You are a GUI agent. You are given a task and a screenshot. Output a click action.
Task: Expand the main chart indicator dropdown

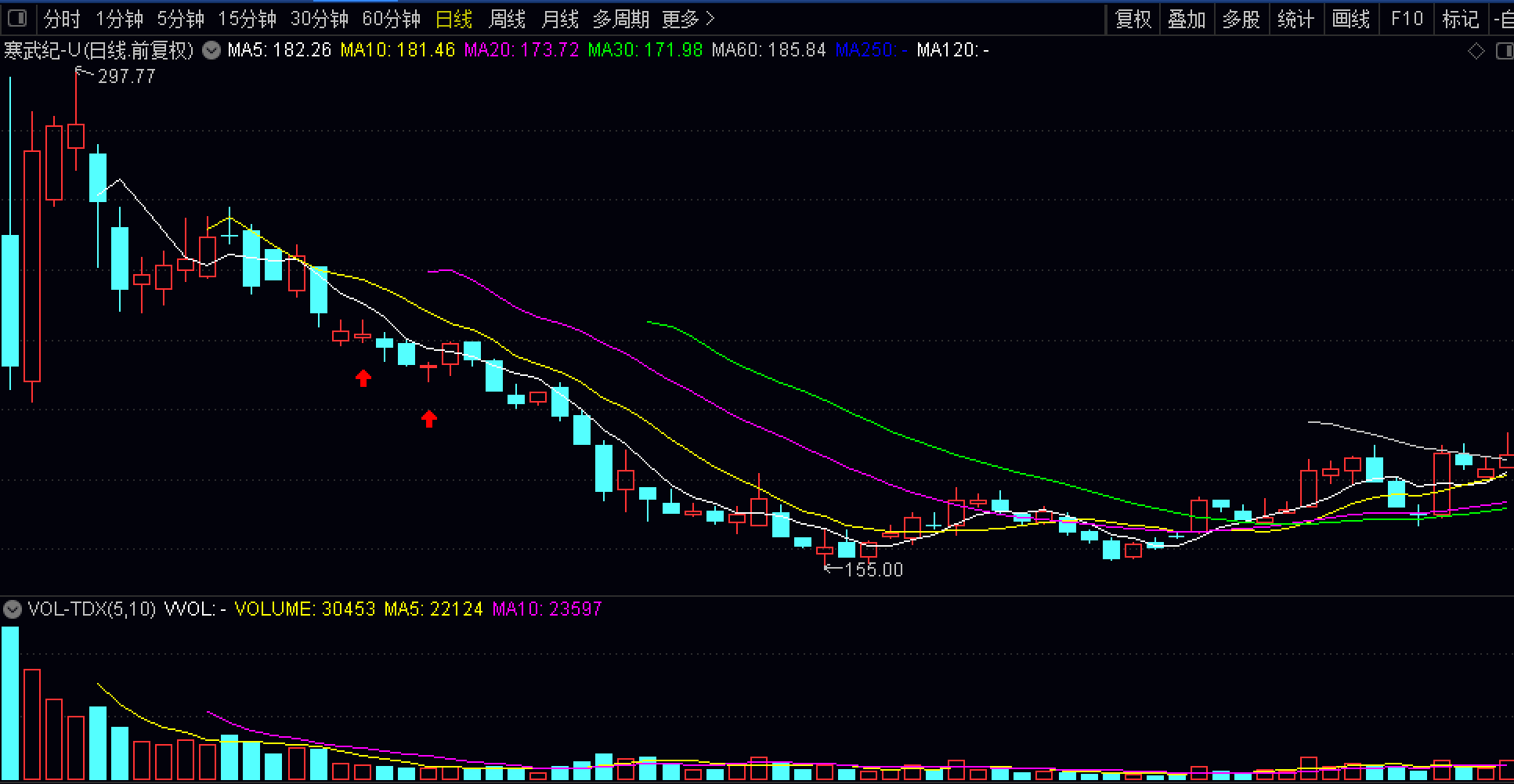tap(211, 51)
